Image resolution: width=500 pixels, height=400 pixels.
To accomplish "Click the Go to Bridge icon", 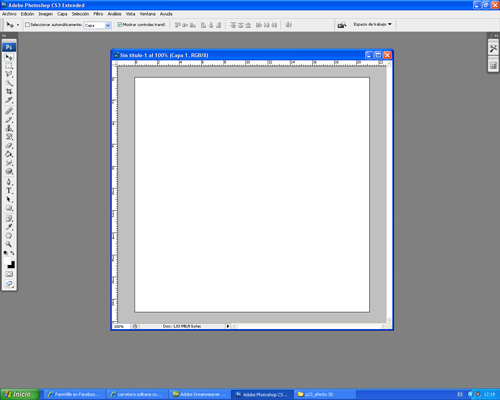I will (x=342, y=25).
